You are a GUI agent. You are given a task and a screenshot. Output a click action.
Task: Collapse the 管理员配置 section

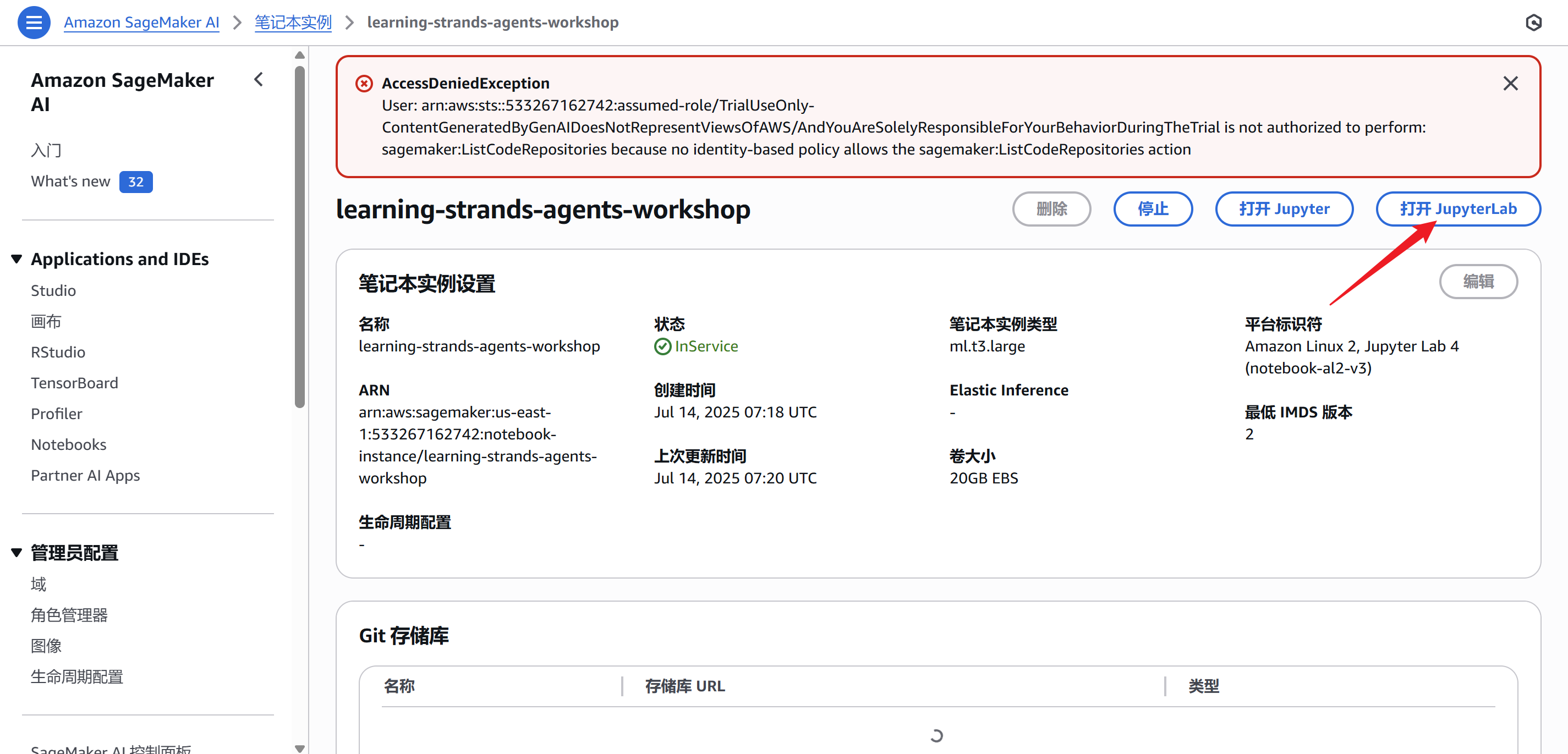tap(17, 553)
